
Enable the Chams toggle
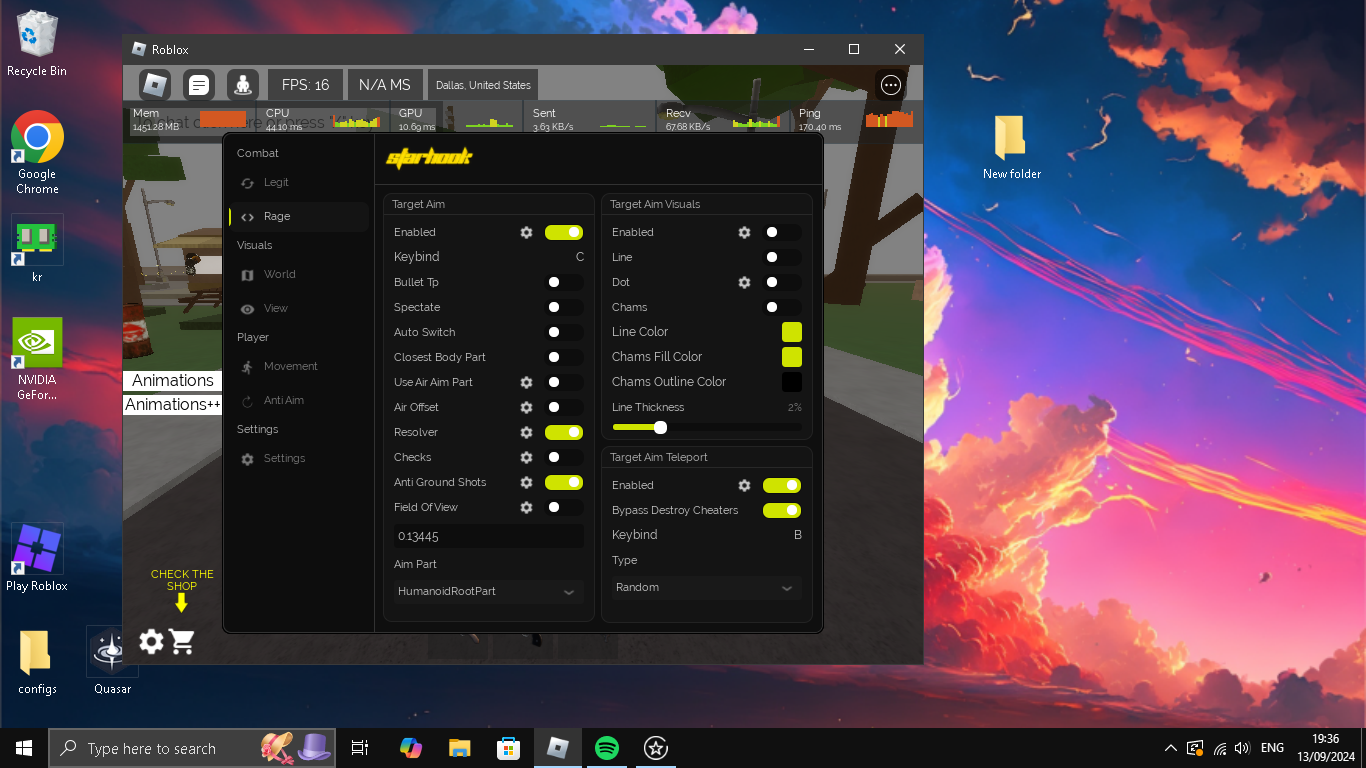coord(782,307)
